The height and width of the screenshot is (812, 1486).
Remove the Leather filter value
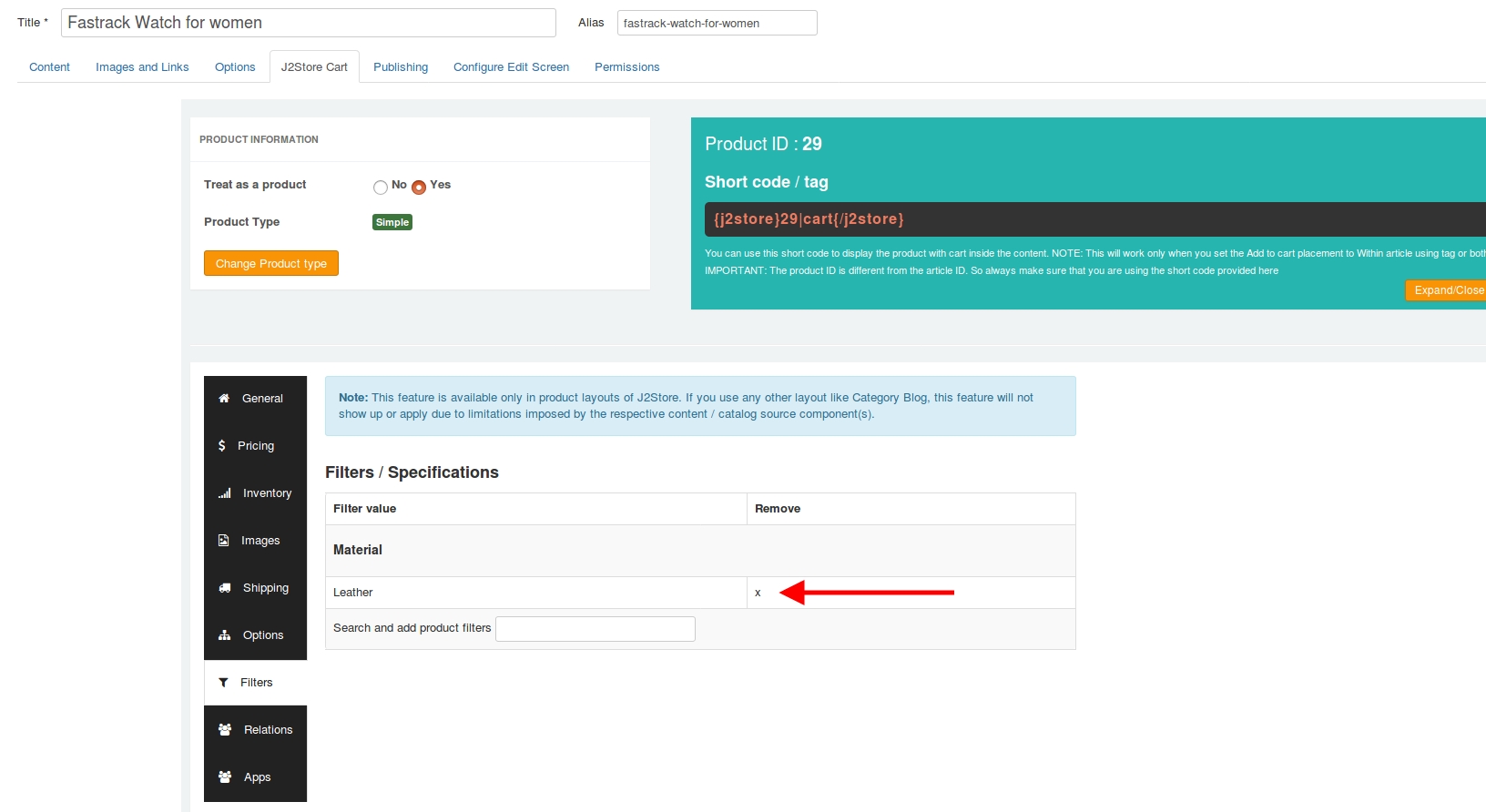point(758,593)
